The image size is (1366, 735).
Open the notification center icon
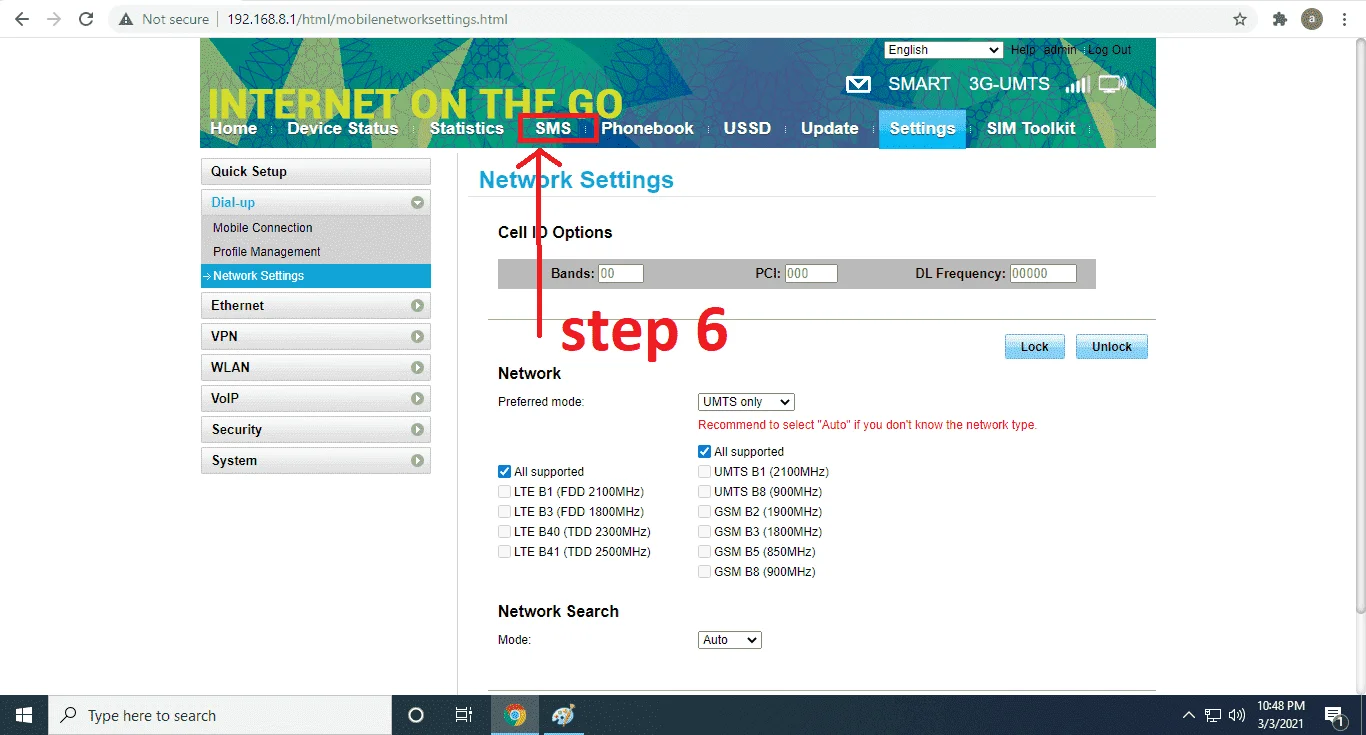coord(1334,715)
